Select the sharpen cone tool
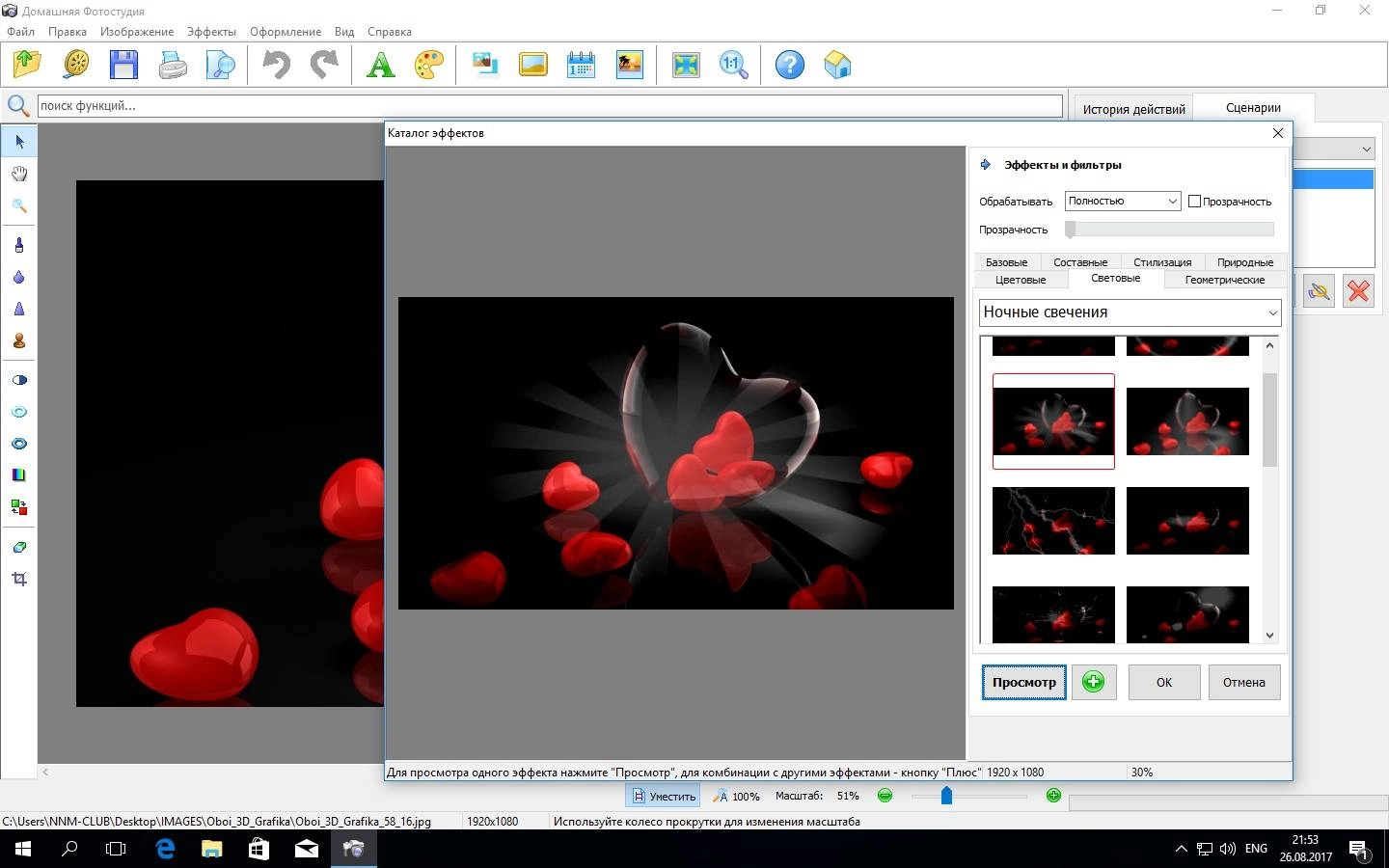1389x868 pixels. click(19, 309)
